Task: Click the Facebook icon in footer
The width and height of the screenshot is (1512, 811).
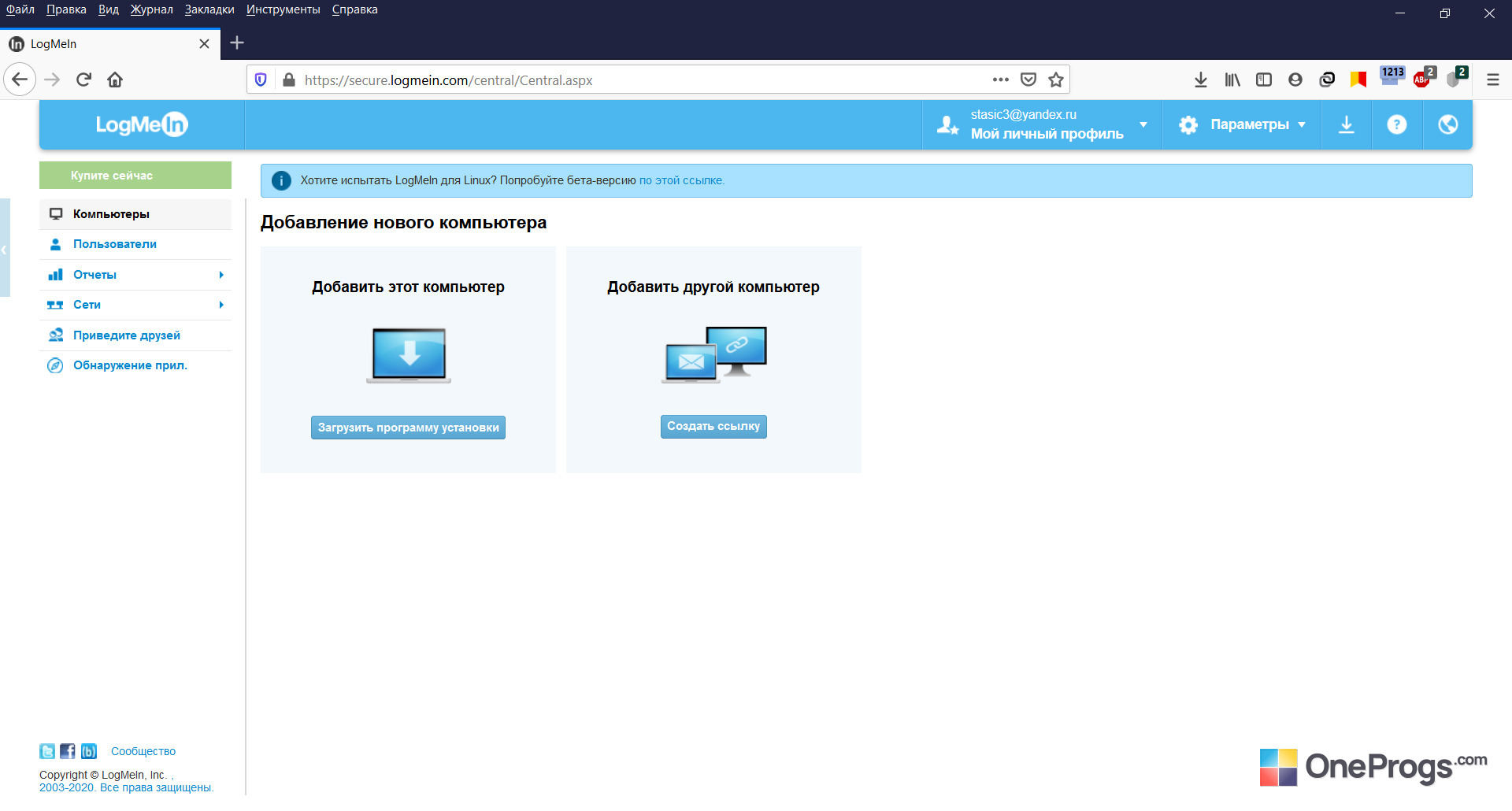Action: 68,751
